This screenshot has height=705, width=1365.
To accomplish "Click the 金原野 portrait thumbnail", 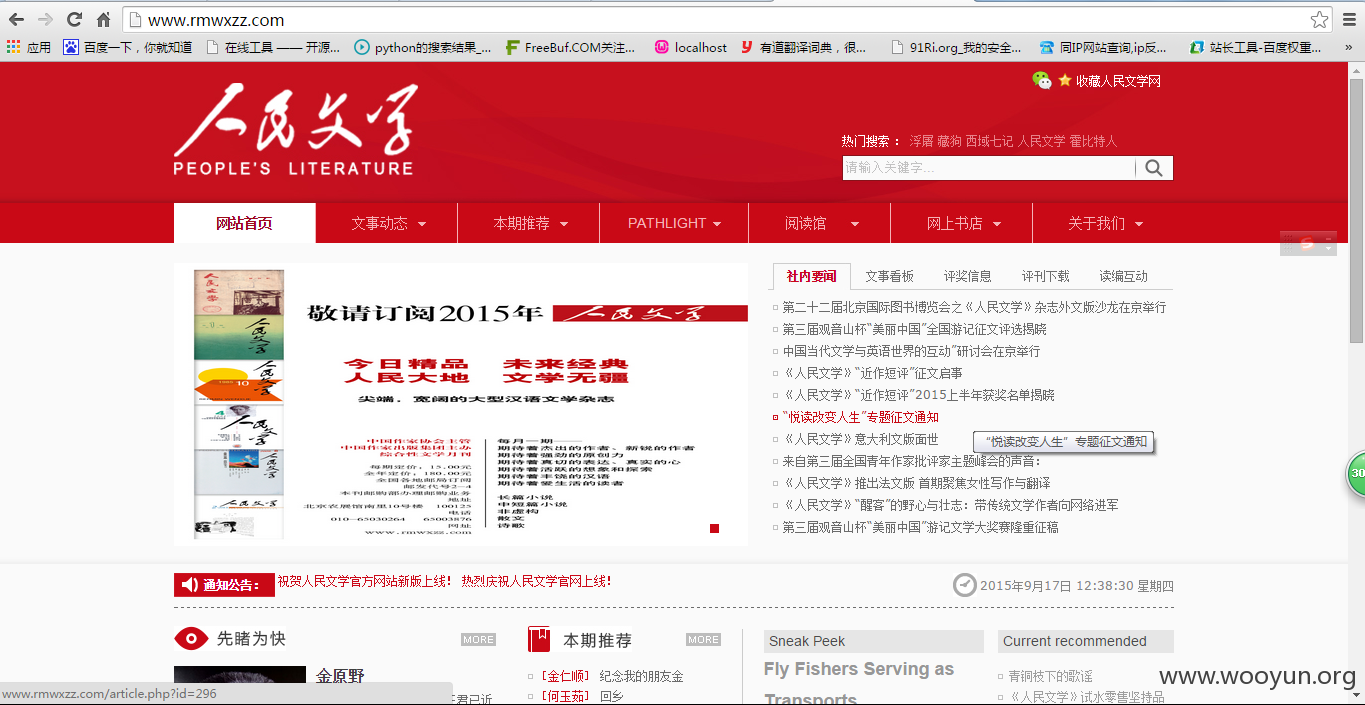I will click(240, 685).
